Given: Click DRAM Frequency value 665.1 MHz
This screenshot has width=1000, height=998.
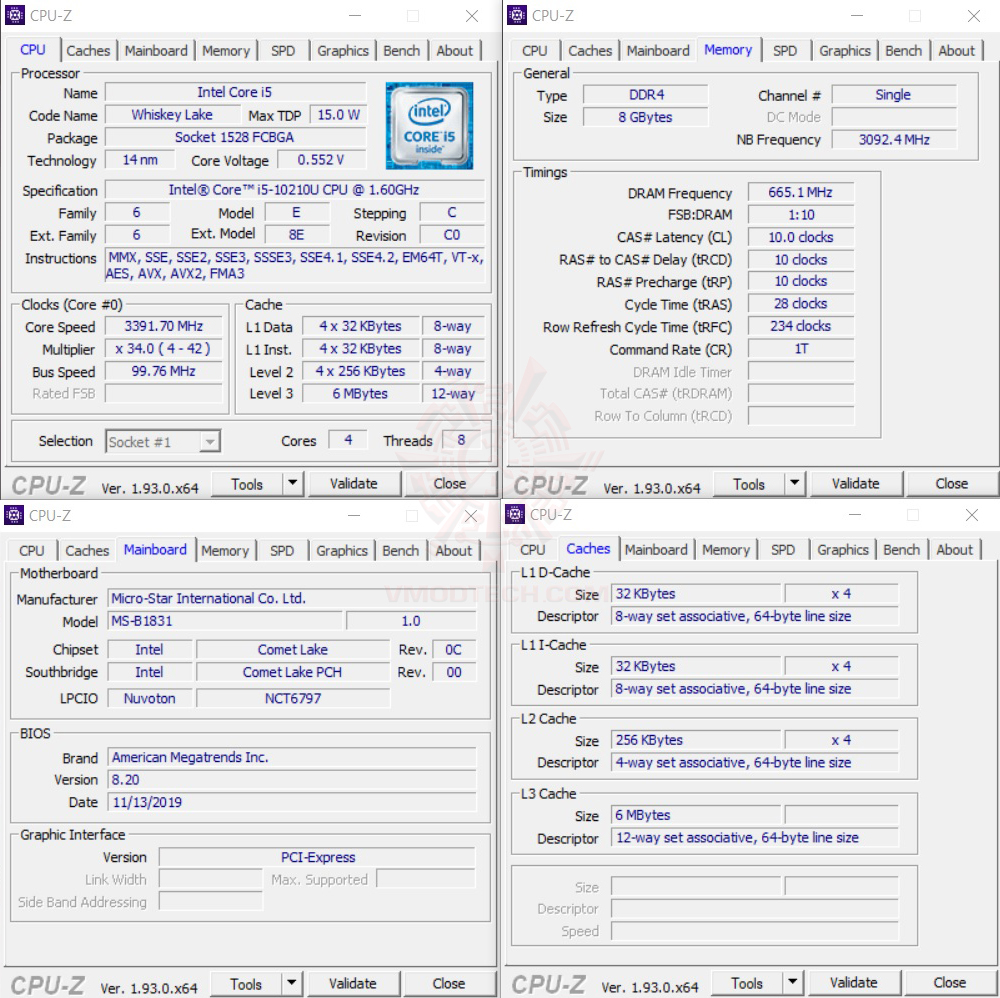Looking at the screenshot, I should click(800, 192).
